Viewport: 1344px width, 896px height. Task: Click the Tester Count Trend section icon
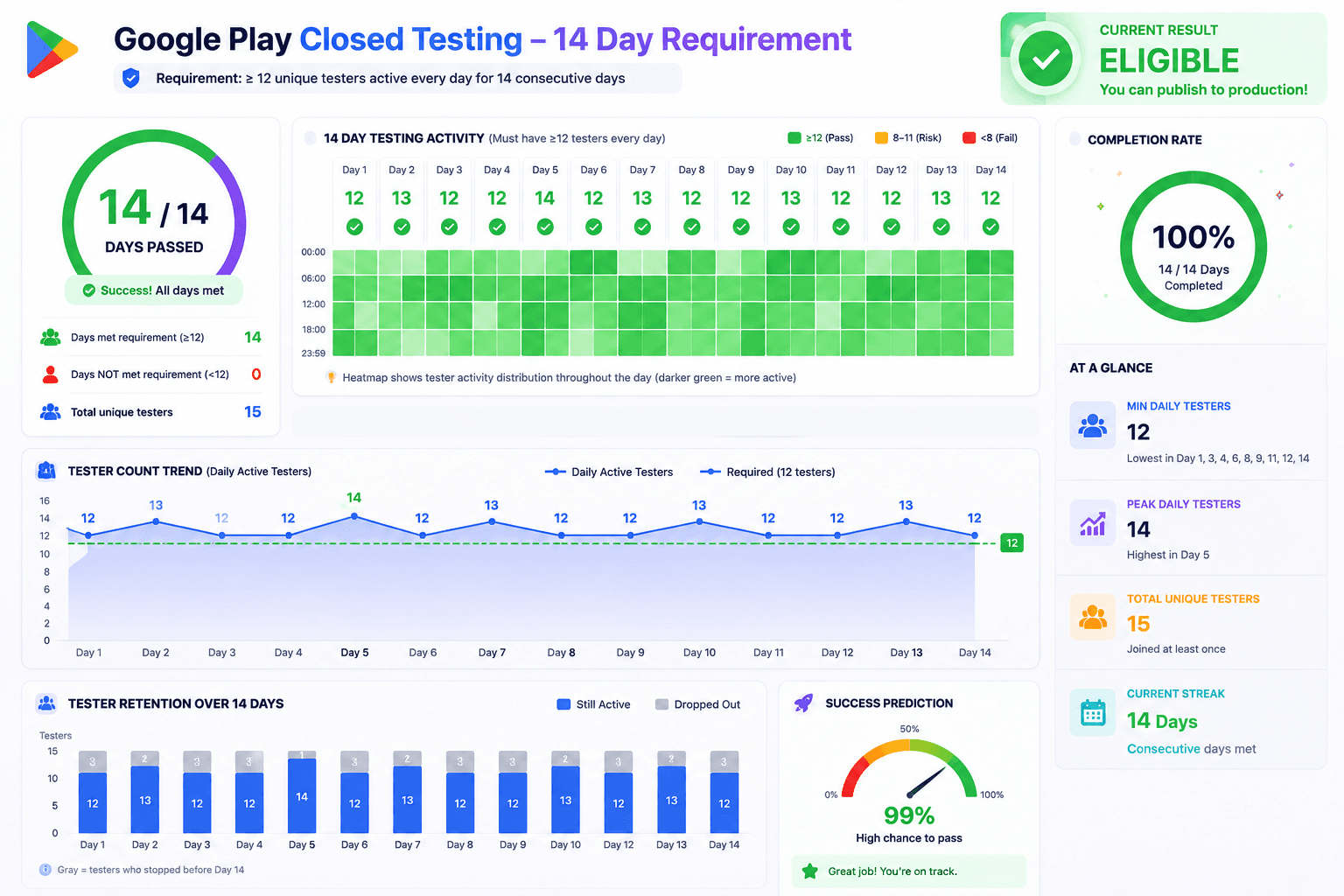tap(46, 471)
